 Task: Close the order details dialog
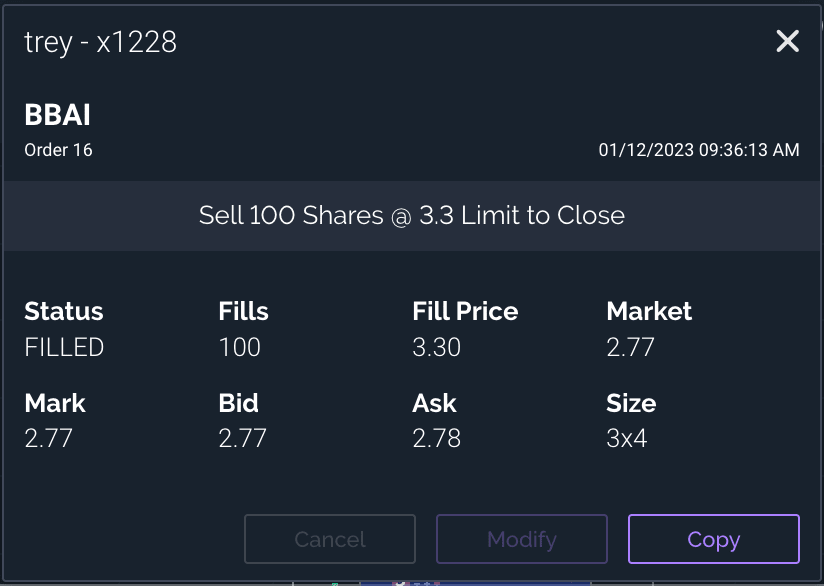point(787,41)
